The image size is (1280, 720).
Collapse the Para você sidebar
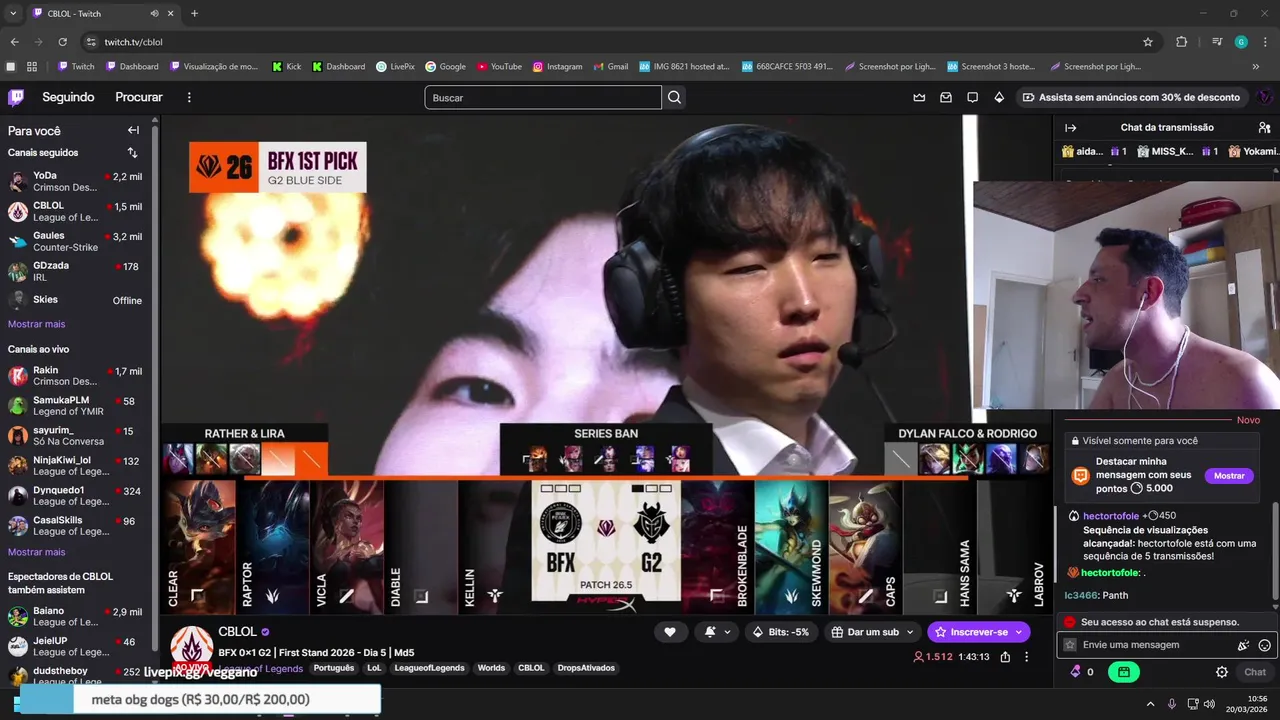coord(133,130)
